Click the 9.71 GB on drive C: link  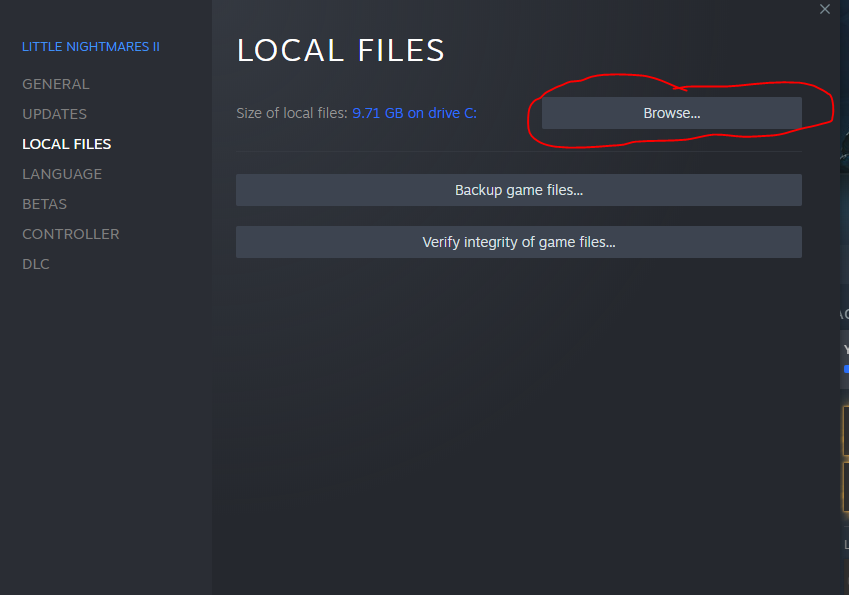pyautogui.click(x=414, y=113)
